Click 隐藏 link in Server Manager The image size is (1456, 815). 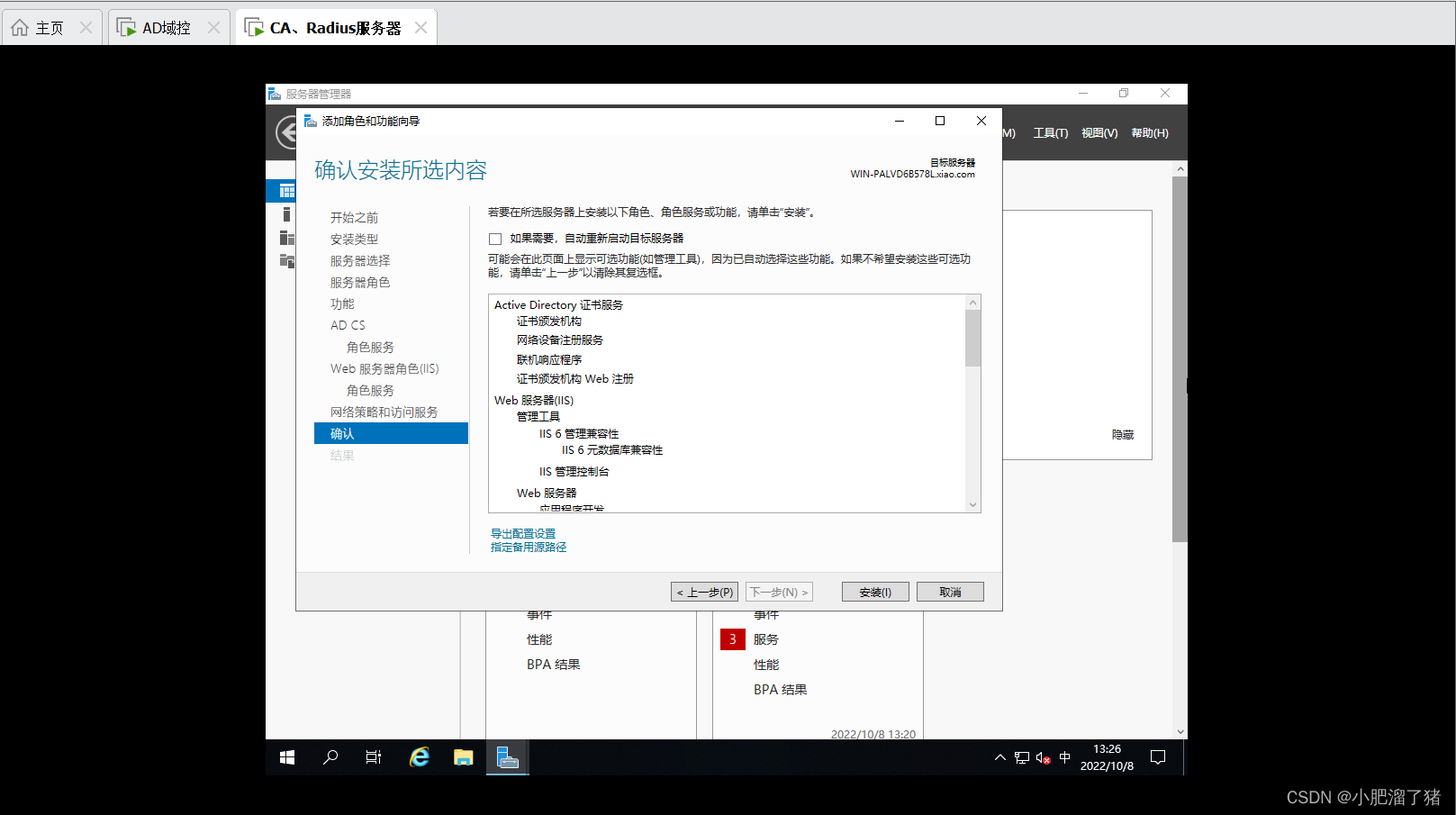[1123, 435]
